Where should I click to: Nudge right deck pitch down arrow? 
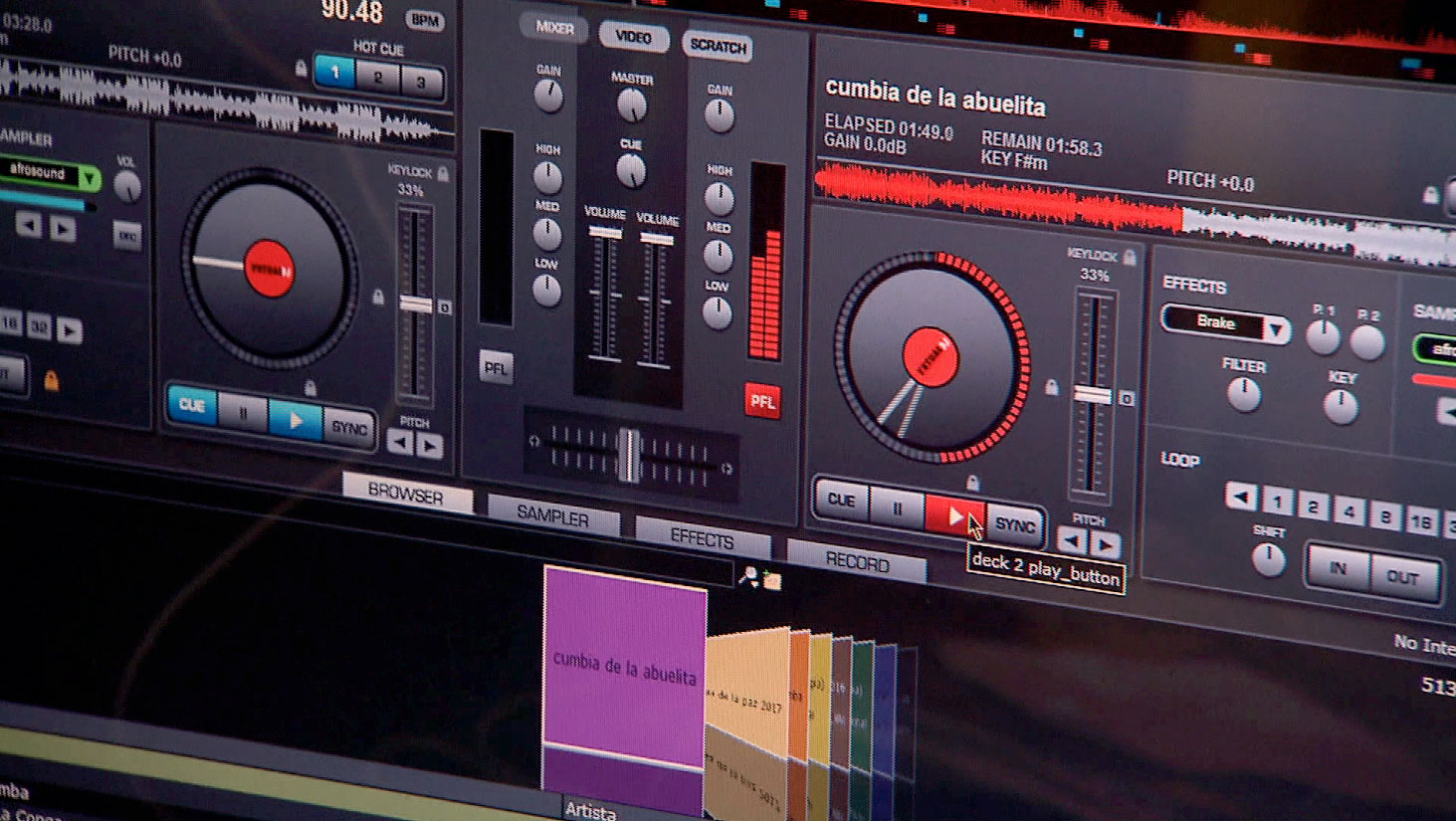tap(1072, 540)
